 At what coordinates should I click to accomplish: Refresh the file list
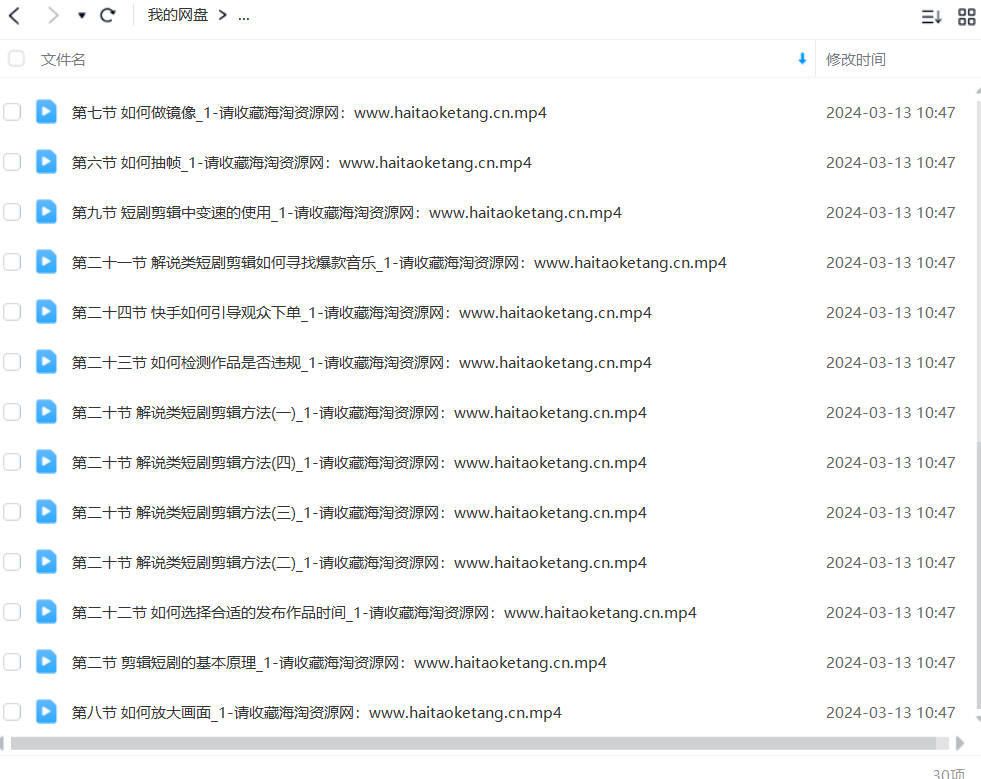point(108,15)
